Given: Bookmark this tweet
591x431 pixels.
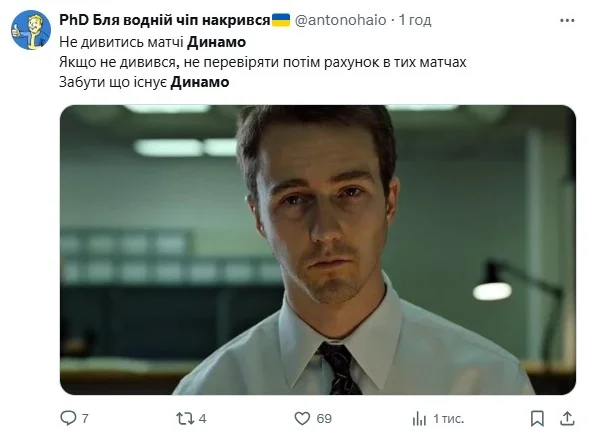Looking at the screenshot, I should click(537, 418).
